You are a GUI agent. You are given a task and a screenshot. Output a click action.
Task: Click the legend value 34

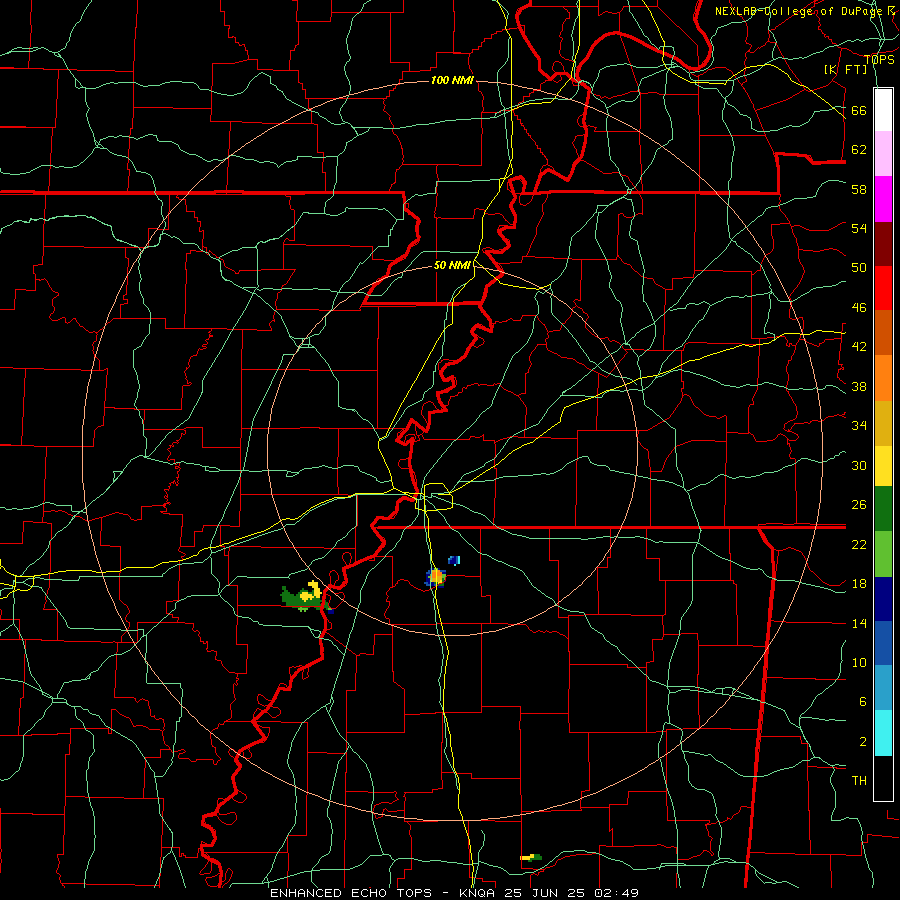[x=859, y=426]
